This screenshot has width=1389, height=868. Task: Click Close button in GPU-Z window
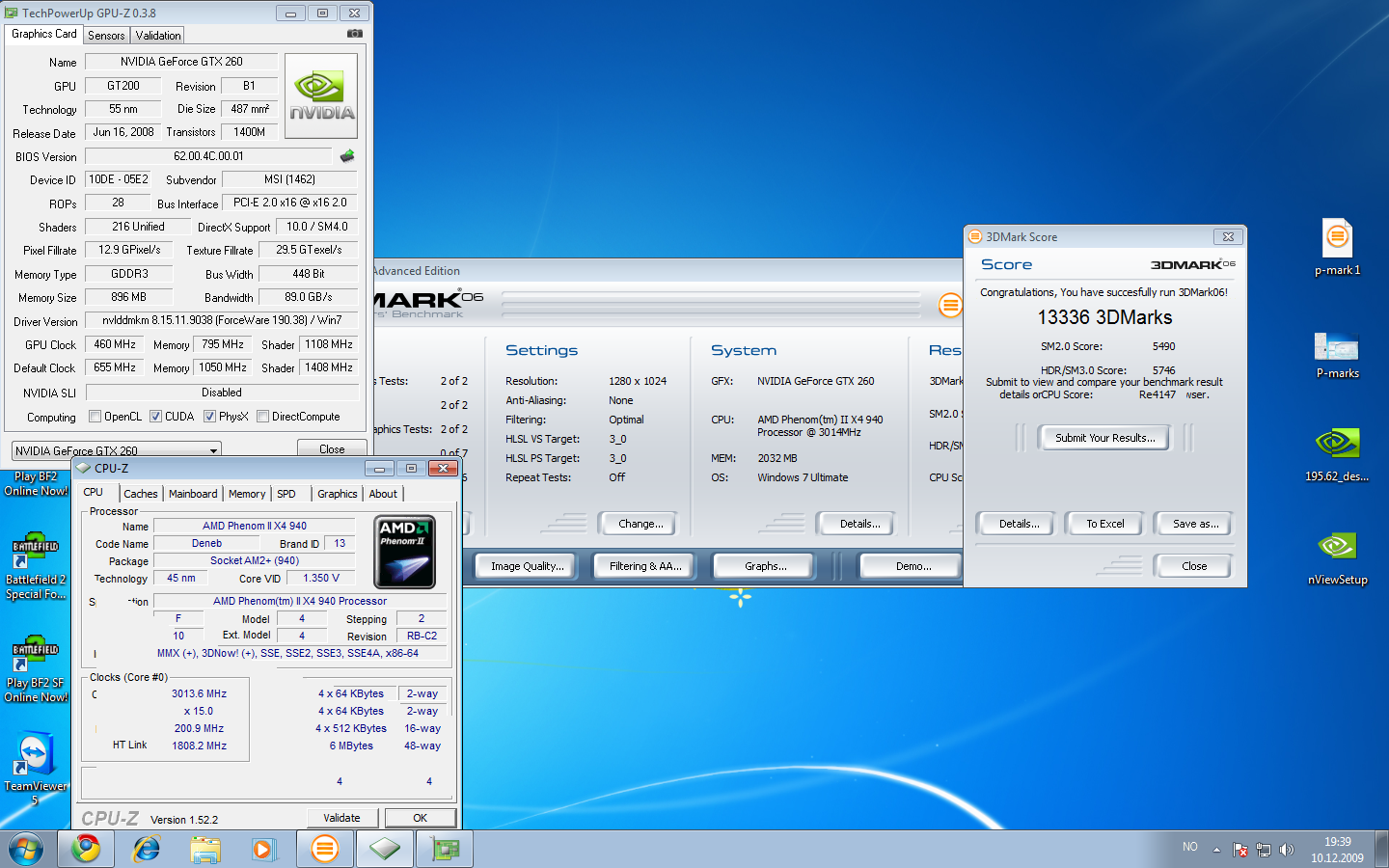[x=332, y=449]
